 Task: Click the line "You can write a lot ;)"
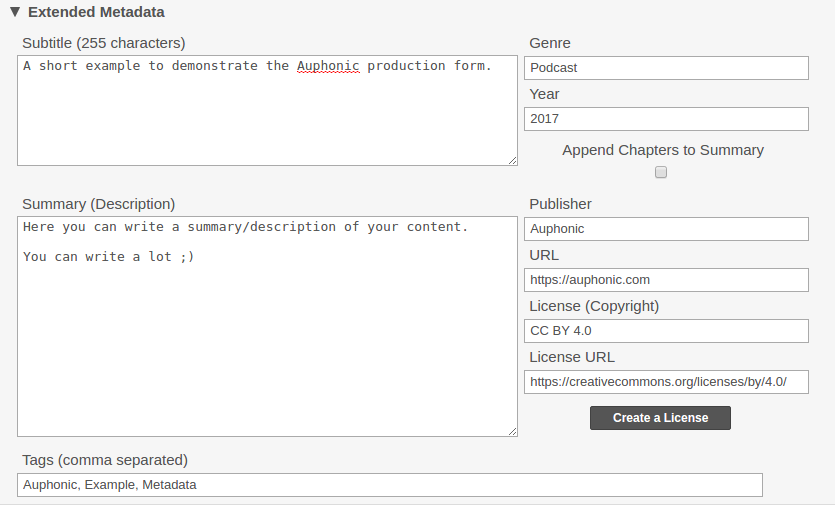coord(109,257)
